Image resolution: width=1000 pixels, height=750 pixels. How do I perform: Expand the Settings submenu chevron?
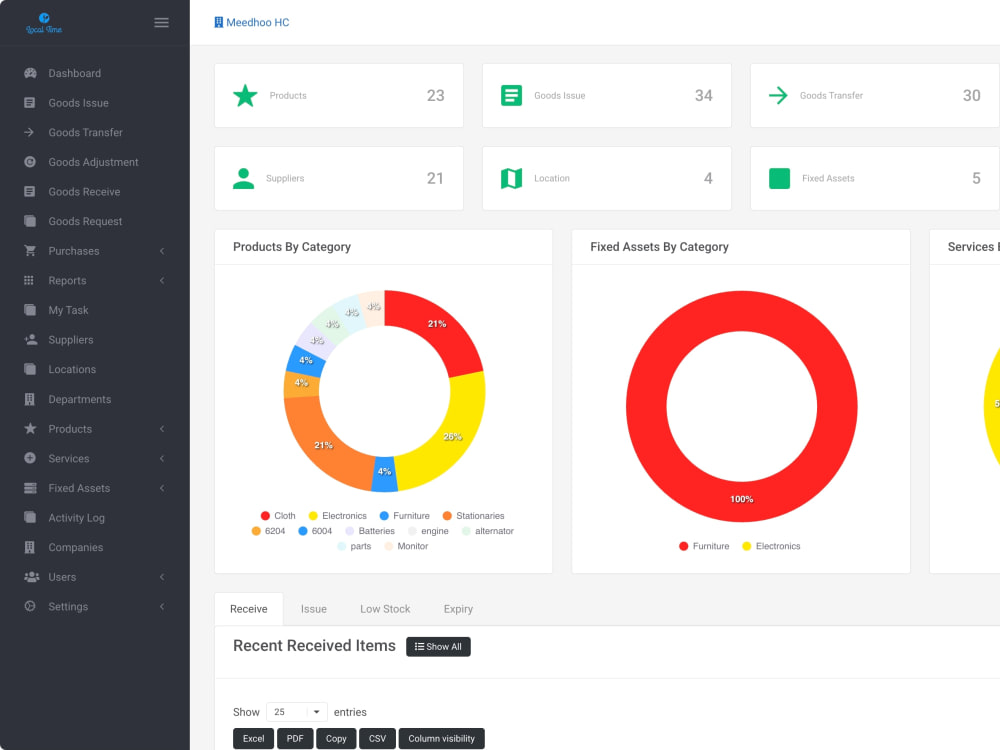(x=162, y=607)
